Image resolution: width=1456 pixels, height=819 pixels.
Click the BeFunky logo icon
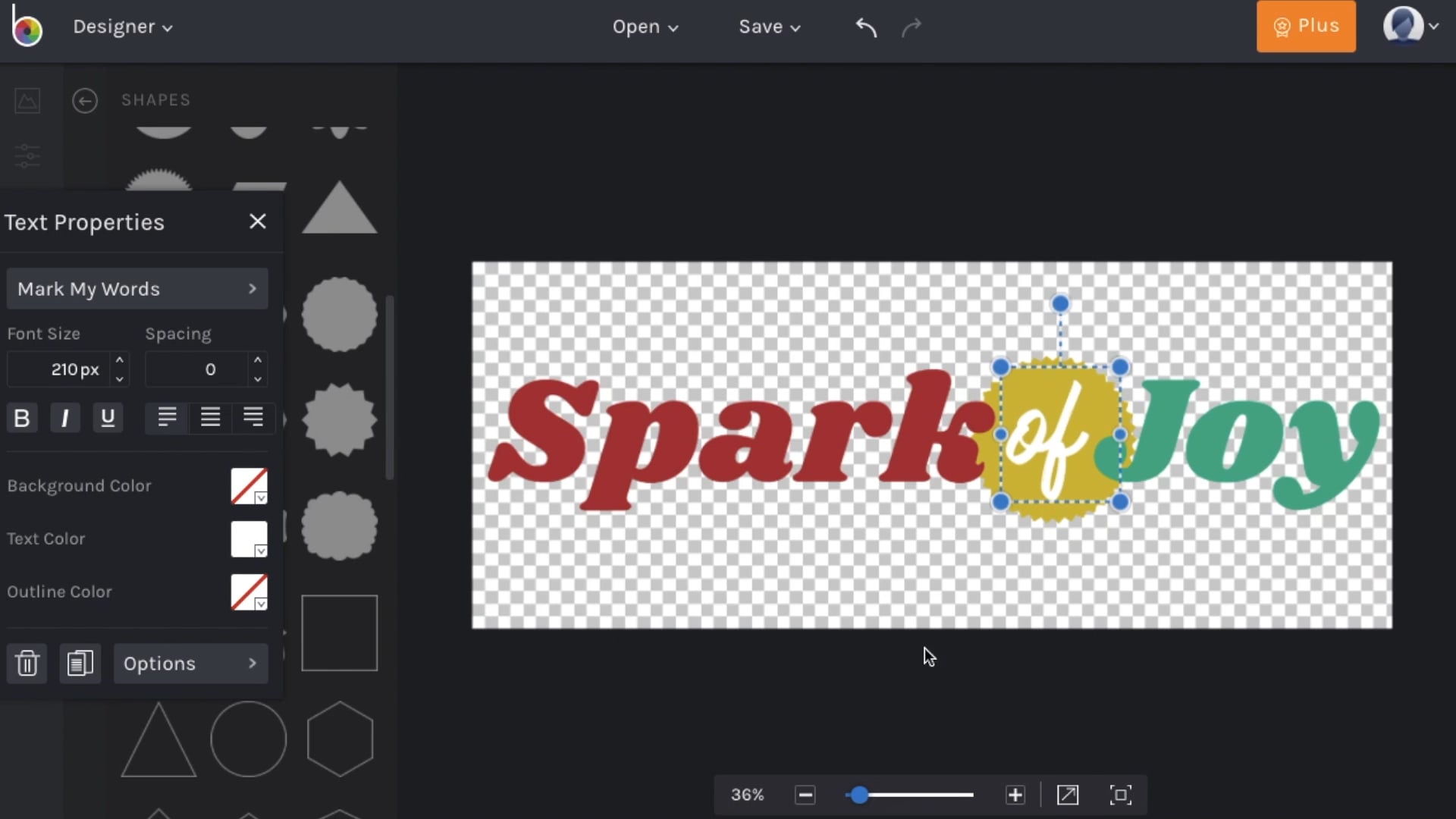point(27,27)
